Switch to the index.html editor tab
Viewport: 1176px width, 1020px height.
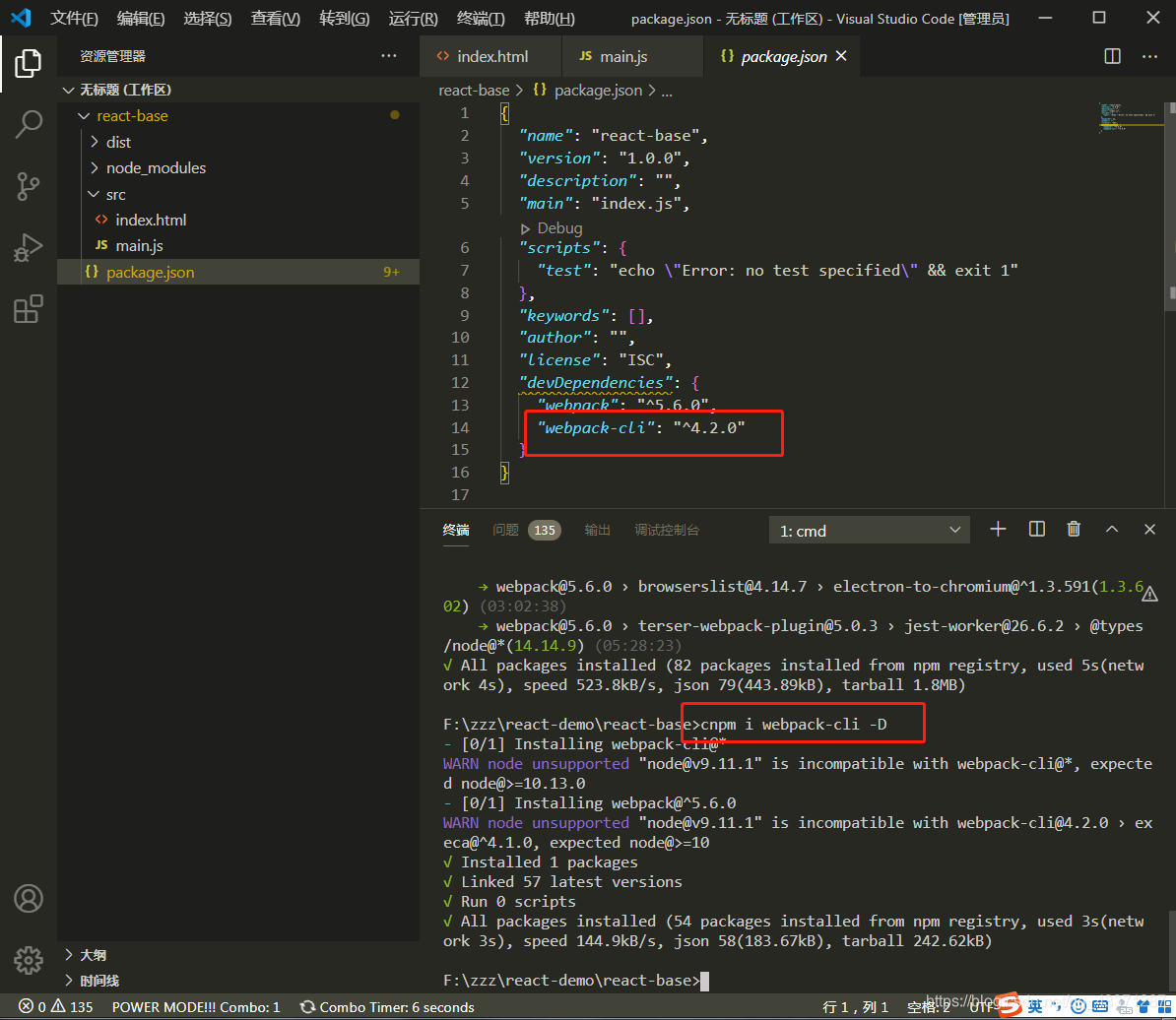(x=491, y=56)
